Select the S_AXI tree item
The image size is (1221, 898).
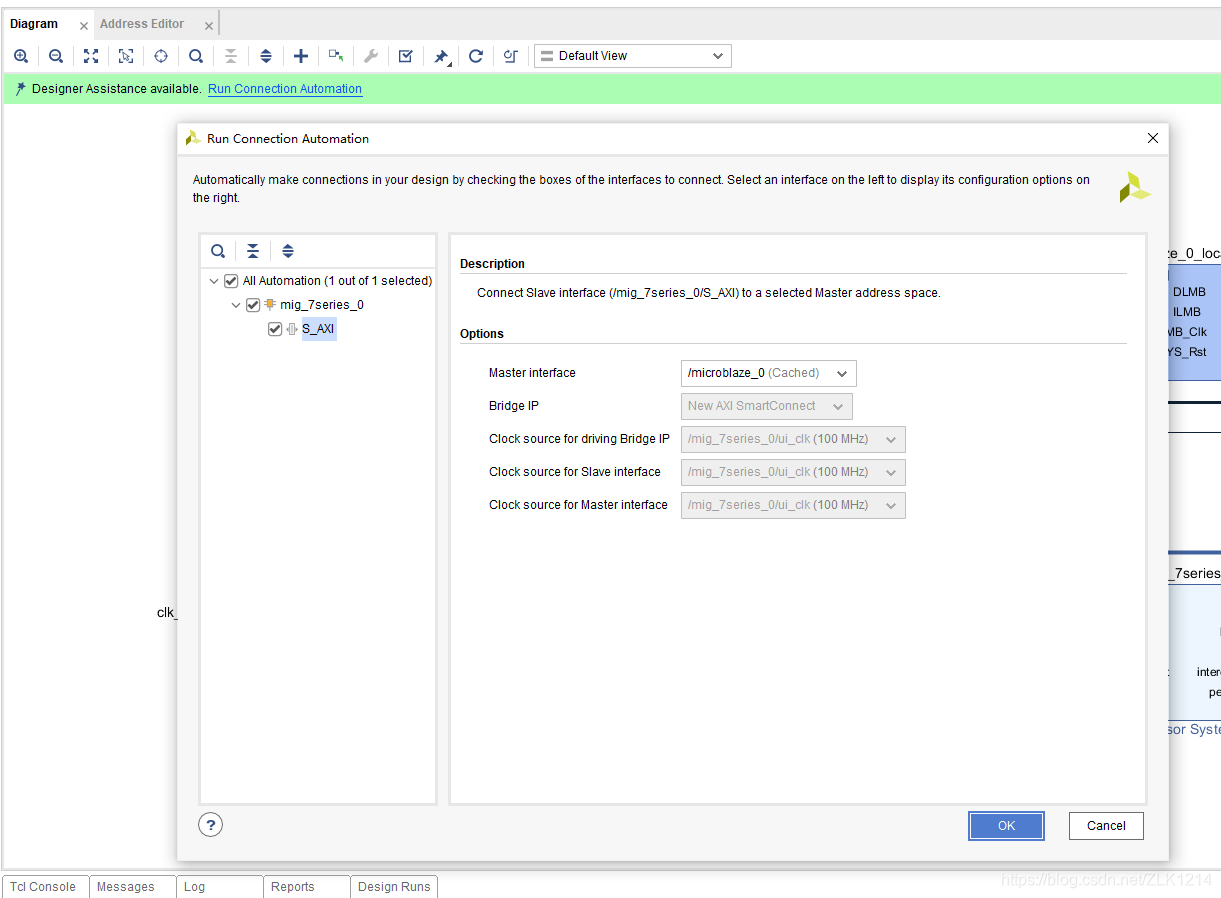tap(318, 329)
